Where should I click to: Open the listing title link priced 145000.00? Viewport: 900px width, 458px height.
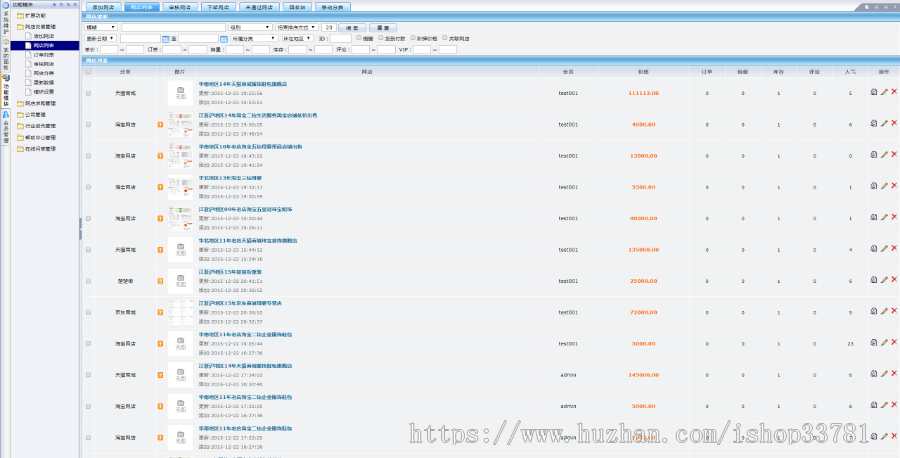click(x=246, y=366)
